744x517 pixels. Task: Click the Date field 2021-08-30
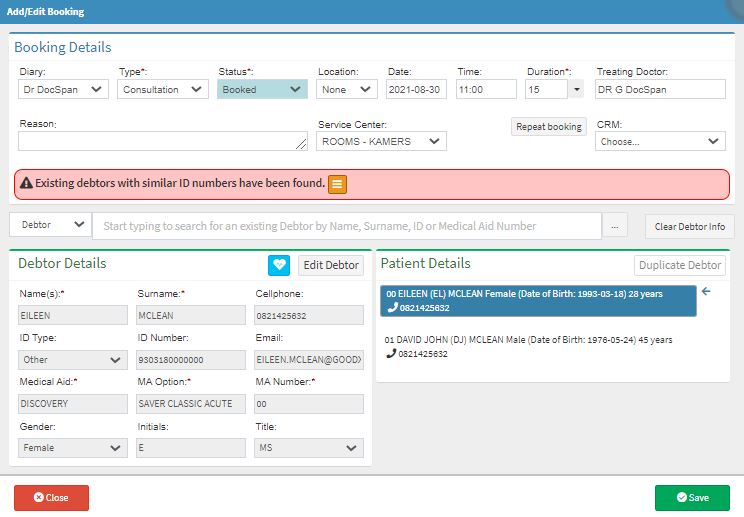(x=416, y=89)
